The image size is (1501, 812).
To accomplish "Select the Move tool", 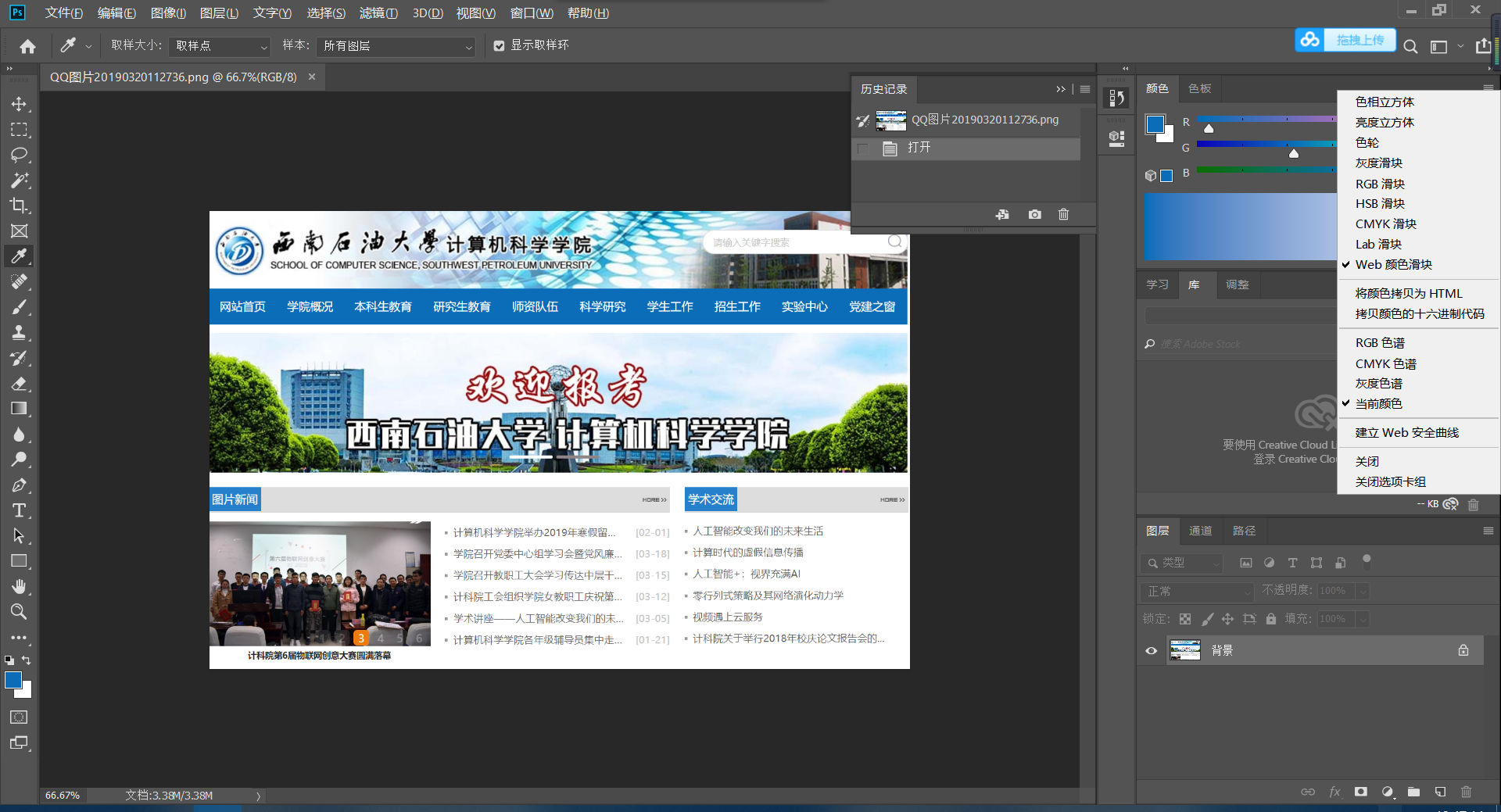I will [19, 104].
